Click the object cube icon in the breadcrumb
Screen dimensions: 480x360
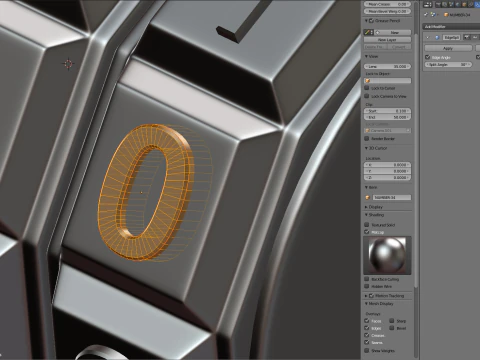pyautogui.click(x=446, y=14)
